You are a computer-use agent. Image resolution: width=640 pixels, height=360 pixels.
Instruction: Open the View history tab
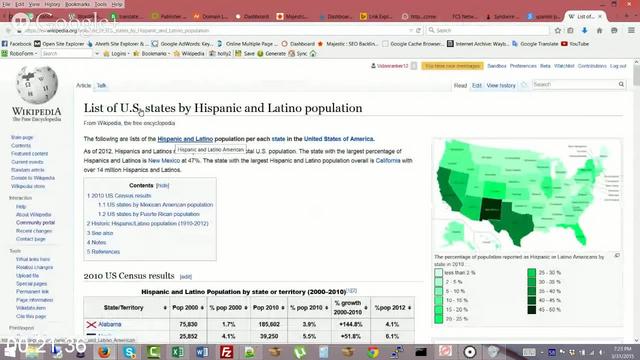click(501, 85)
